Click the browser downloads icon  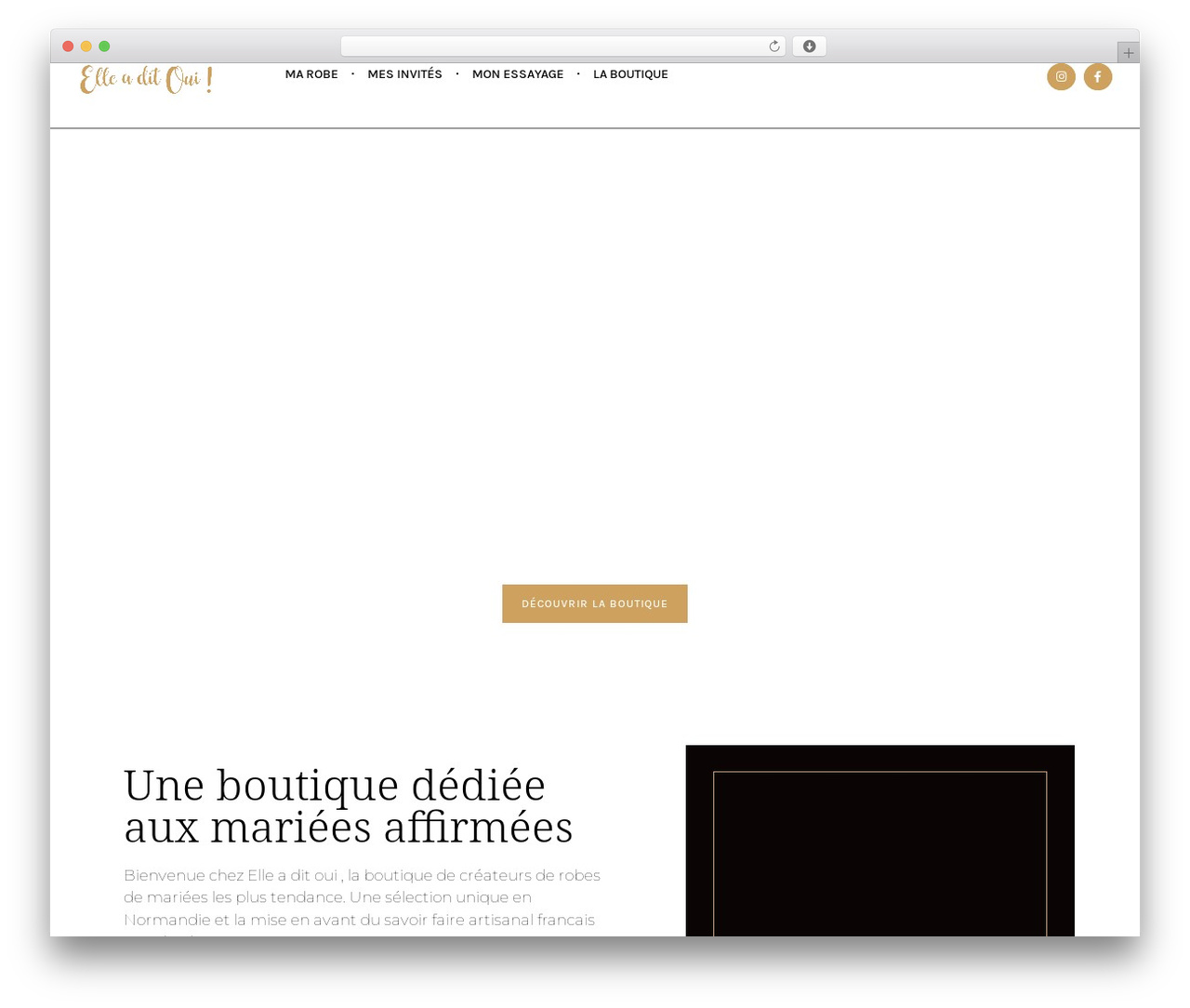coord(810,46)
